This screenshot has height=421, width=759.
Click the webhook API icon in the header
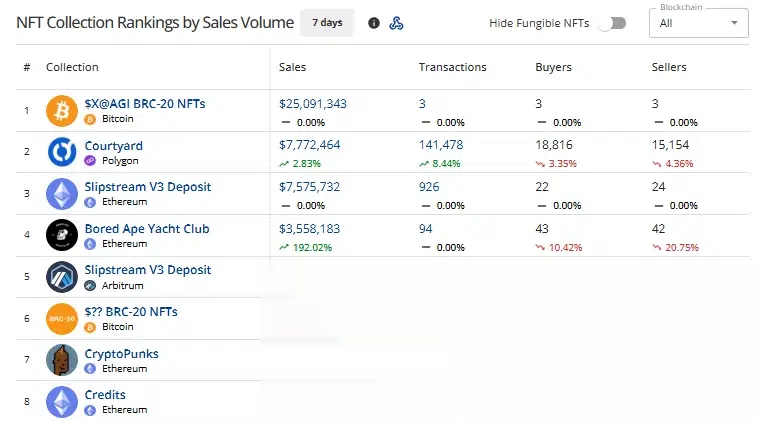396,23
